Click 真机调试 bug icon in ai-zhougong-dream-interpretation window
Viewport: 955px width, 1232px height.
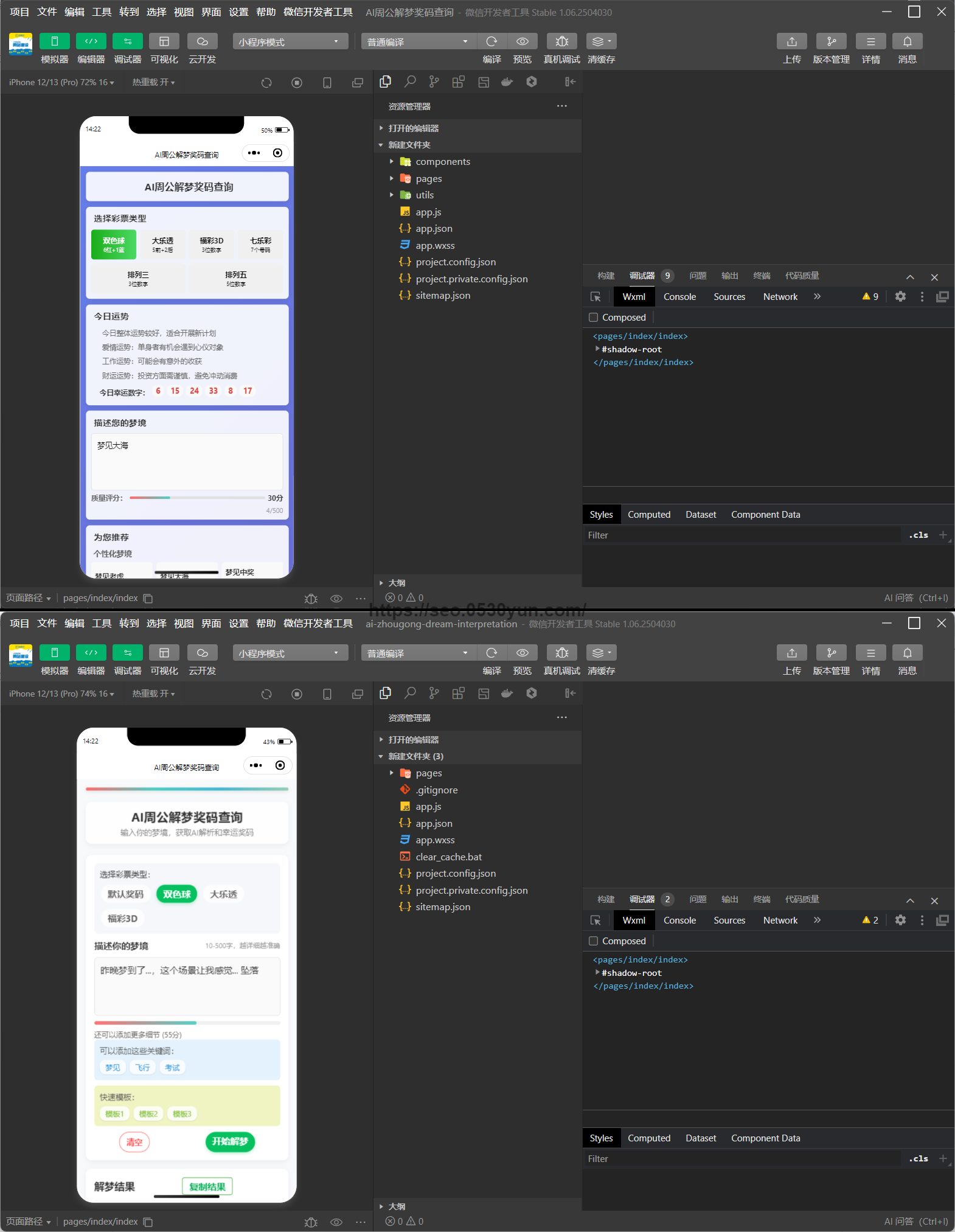coord(561,653)
